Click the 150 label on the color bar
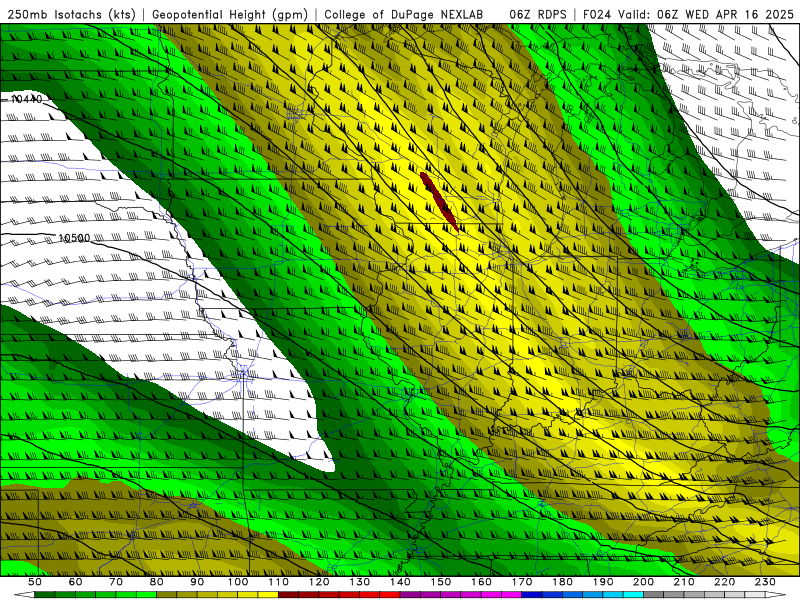 coord(440,582)
